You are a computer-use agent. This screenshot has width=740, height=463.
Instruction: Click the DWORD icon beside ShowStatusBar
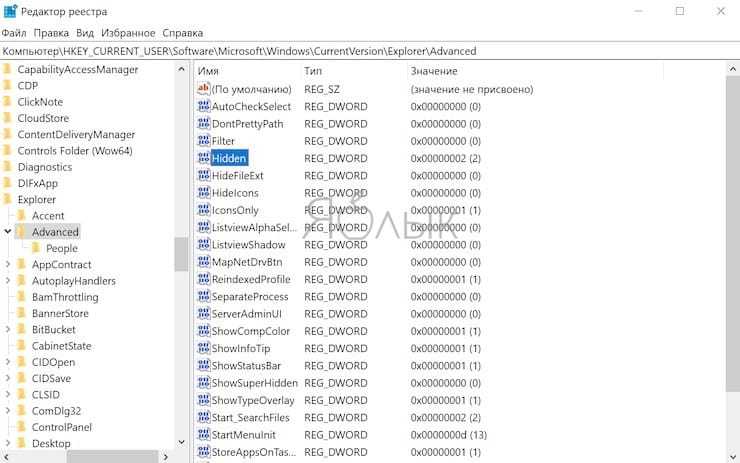tap(203, 365)
